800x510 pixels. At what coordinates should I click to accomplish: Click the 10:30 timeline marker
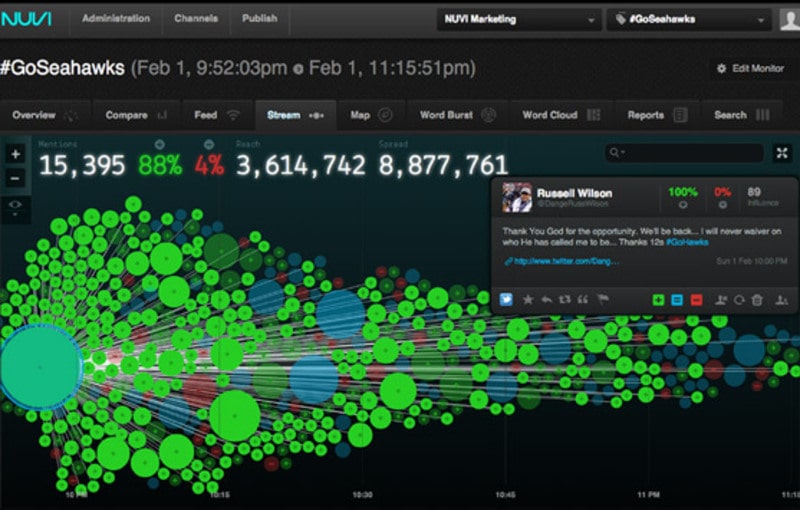coord(362,495)
